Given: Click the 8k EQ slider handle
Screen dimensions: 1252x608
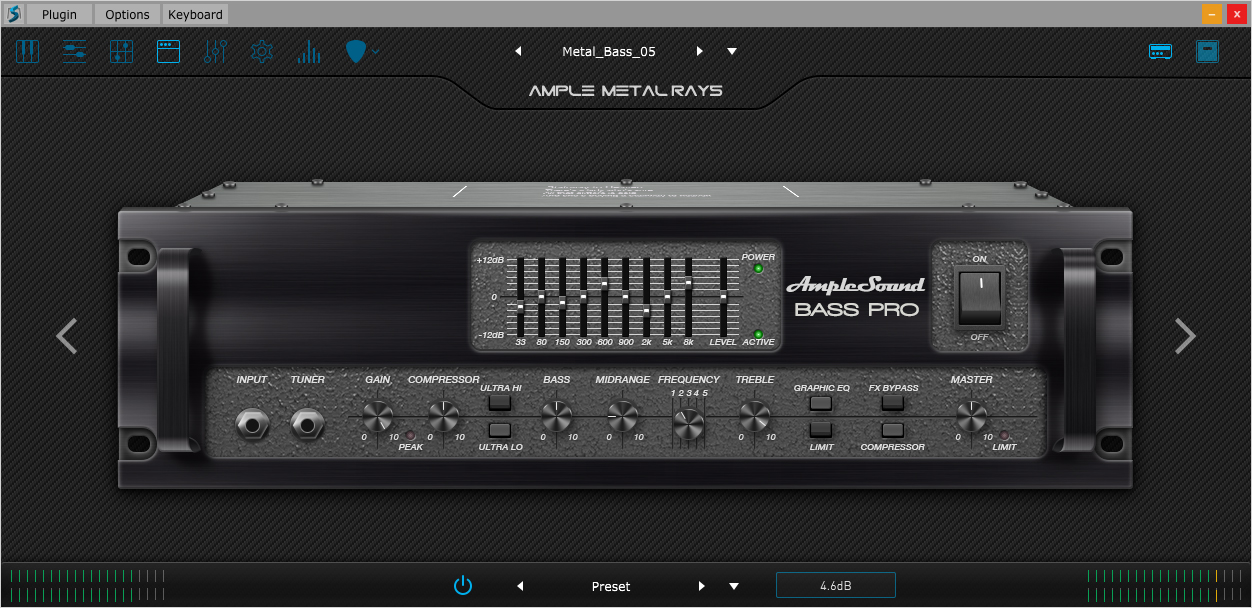Looking at the screenshot, I should [x=688, y=283].
